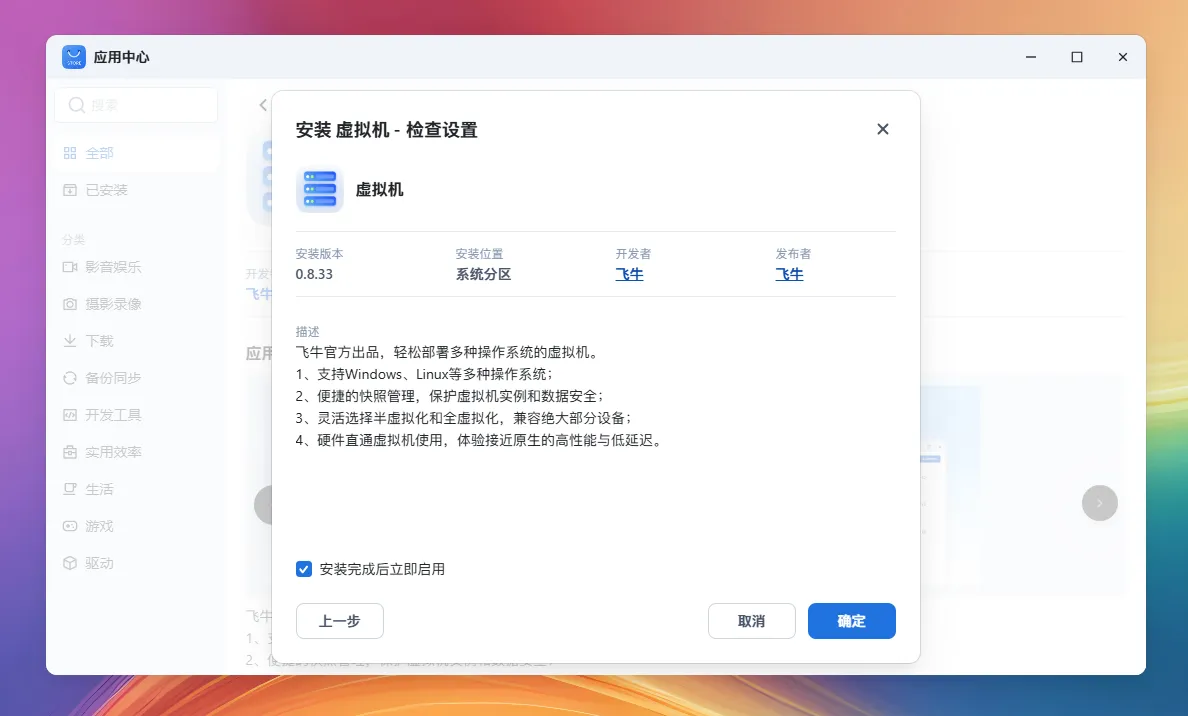Click the search magnifier icon
This screenshot has height=716, width=1188.
(76, 105)
